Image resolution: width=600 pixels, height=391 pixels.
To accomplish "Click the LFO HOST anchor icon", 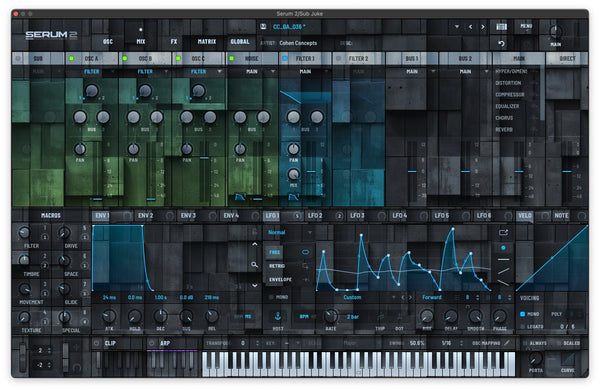I will 278,316.
